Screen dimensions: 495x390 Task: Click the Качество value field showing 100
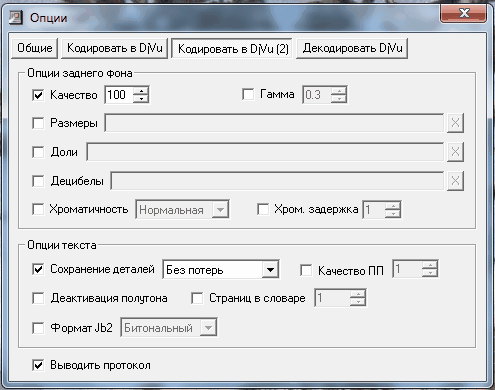[119, 95]
